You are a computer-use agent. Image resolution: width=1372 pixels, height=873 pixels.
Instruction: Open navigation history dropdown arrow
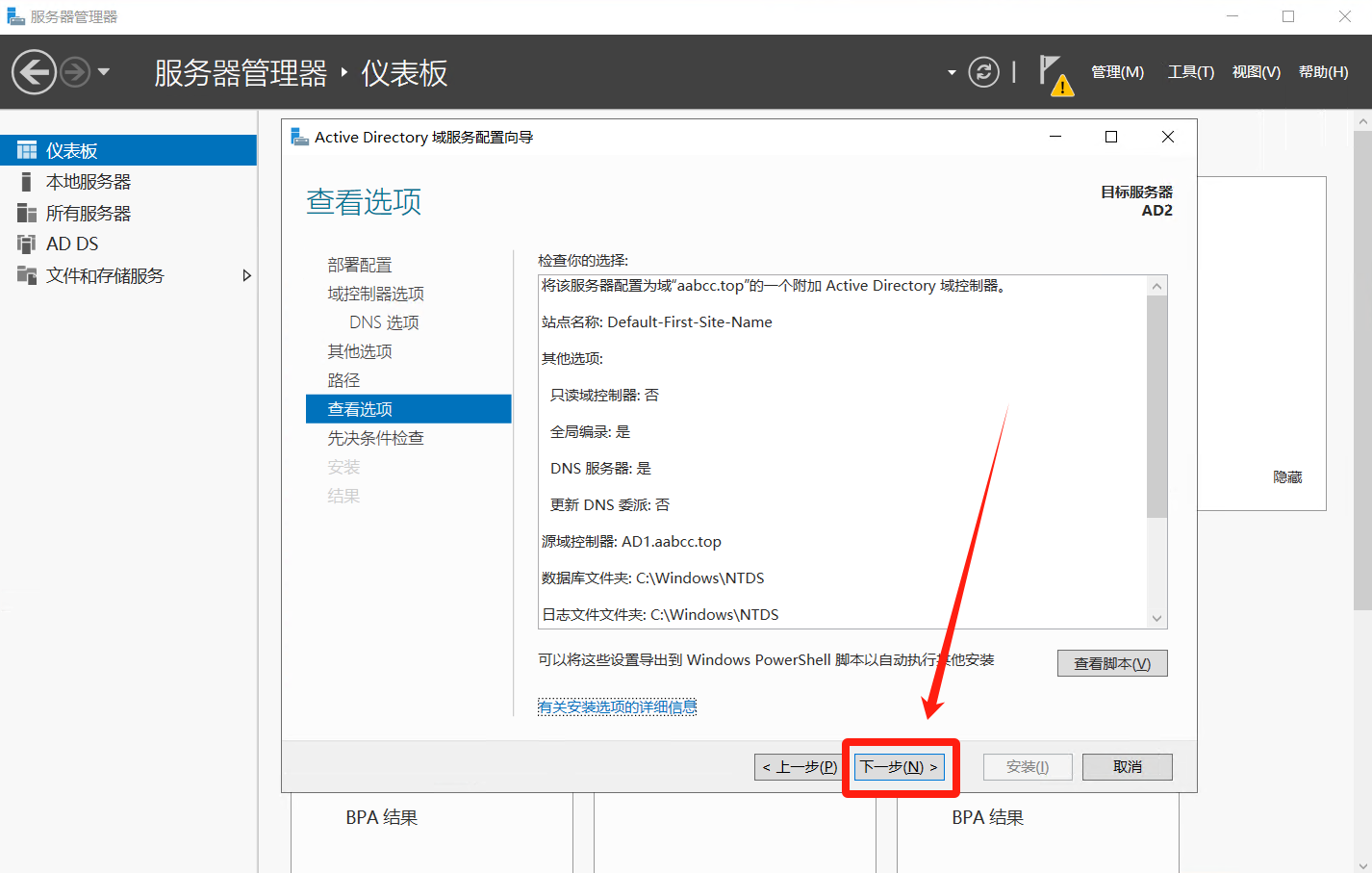104,72
